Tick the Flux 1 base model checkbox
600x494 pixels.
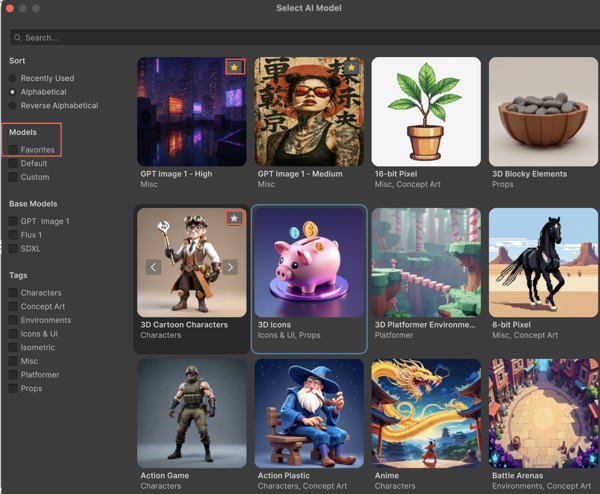(13, 235)
